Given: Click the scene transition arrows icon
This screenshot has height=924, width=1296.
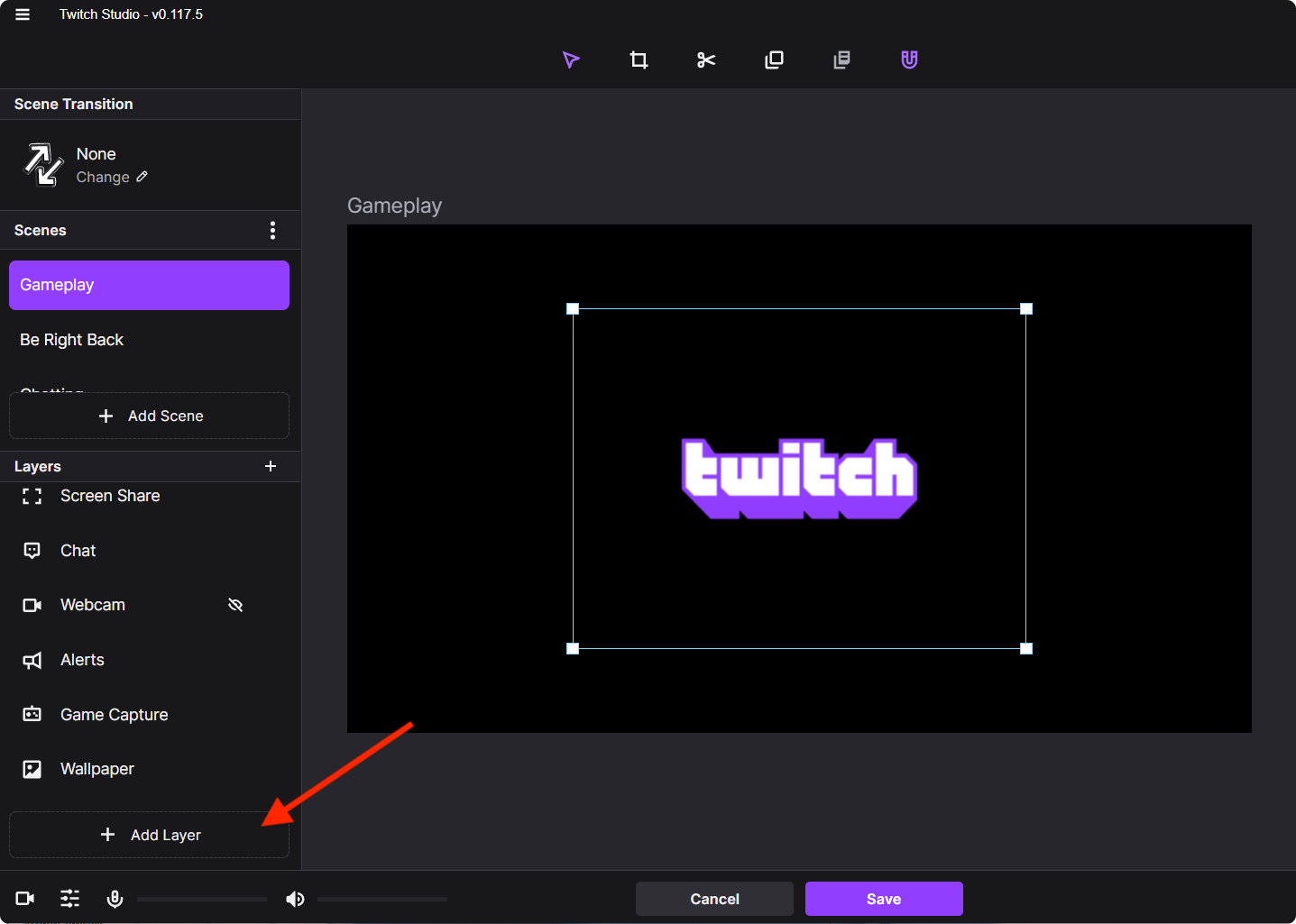Looking at the screenshot, I should 43,165.
